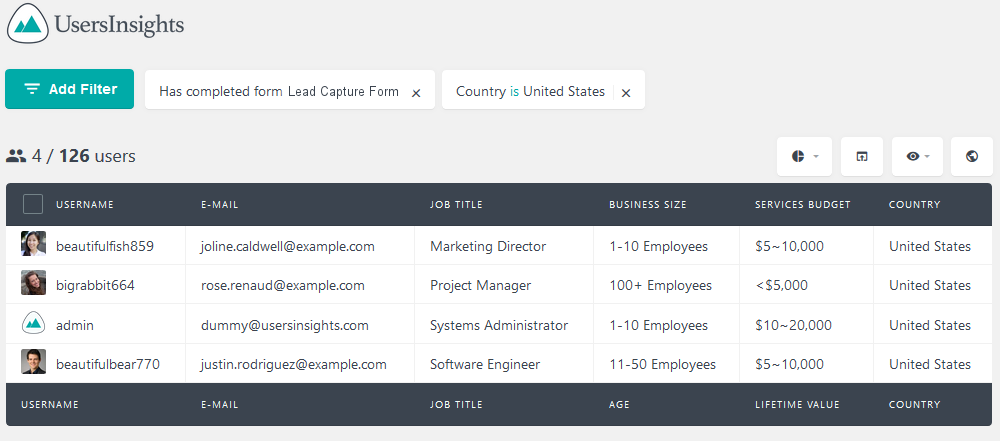Click the export table icon button
The width and height of the screenshot is (1000, 441).
tap(862, 156)
